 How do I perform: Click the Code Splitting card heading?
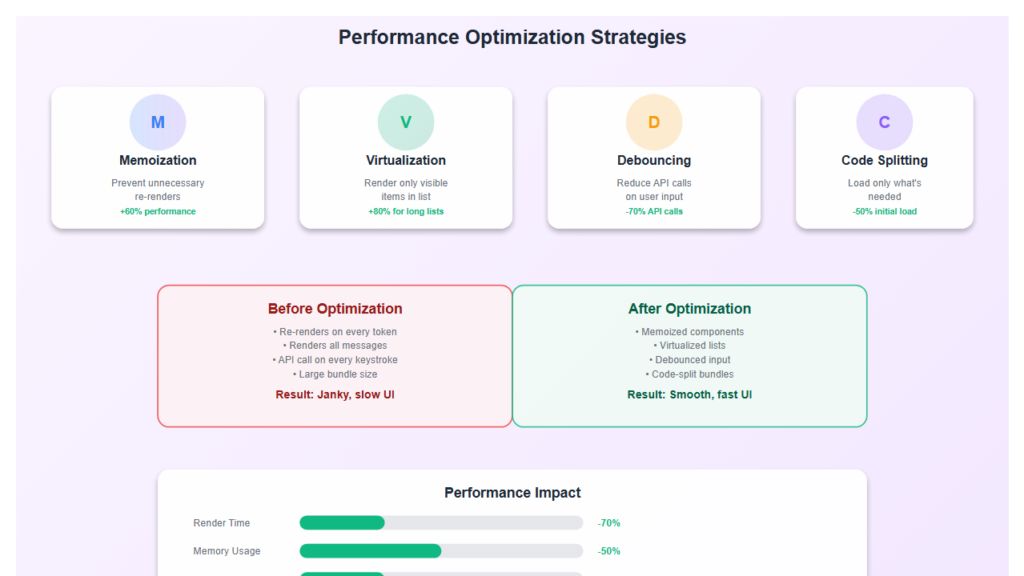884,160
